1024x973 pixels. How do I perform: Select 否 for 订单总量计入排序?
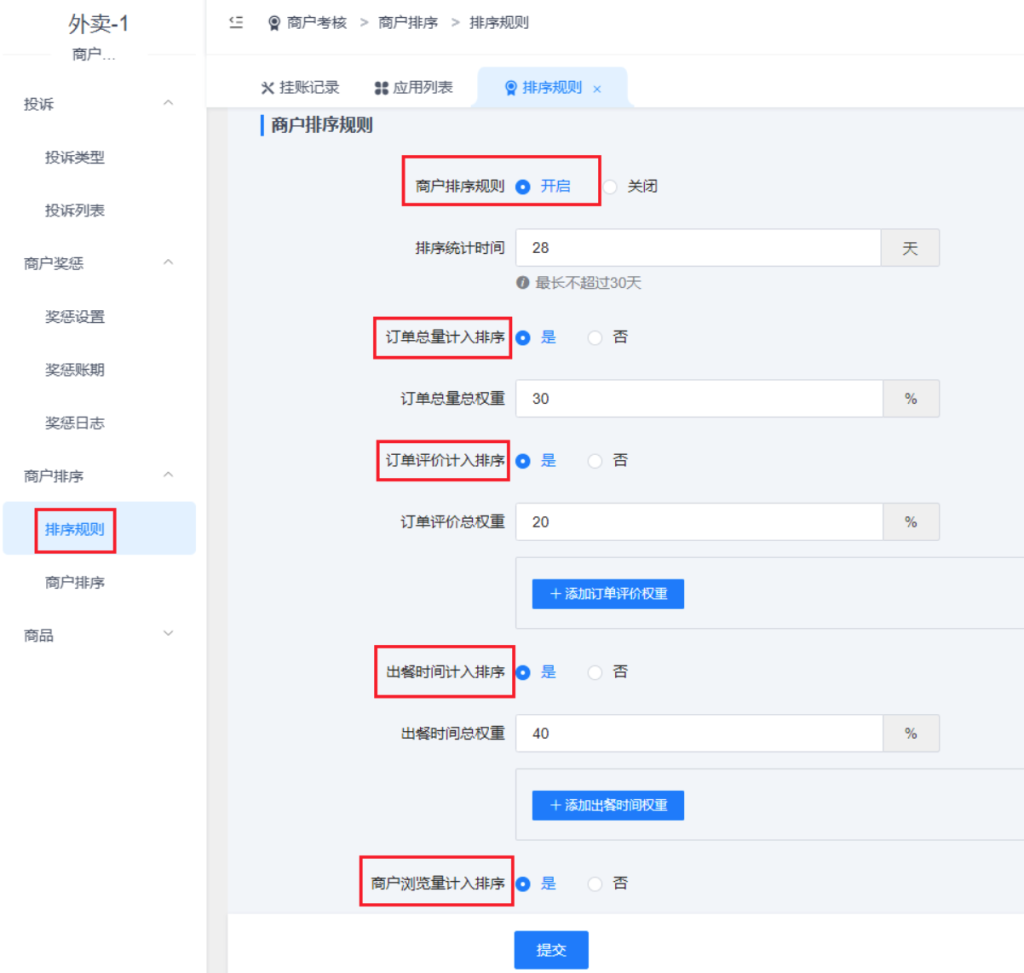pyautogui.click(x=596, y=338)
